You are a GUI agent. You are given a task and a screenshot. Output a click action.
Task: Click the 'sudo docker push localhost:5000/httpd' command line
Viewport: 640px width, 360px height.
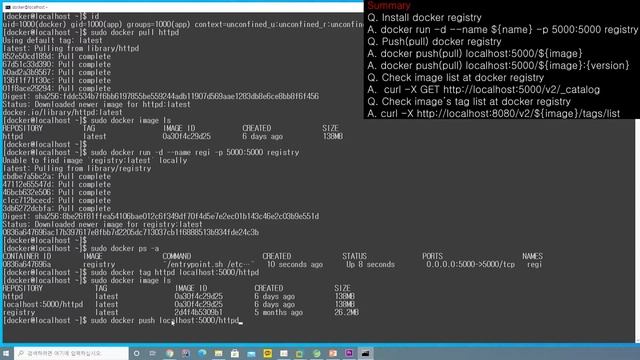(165, 320)
